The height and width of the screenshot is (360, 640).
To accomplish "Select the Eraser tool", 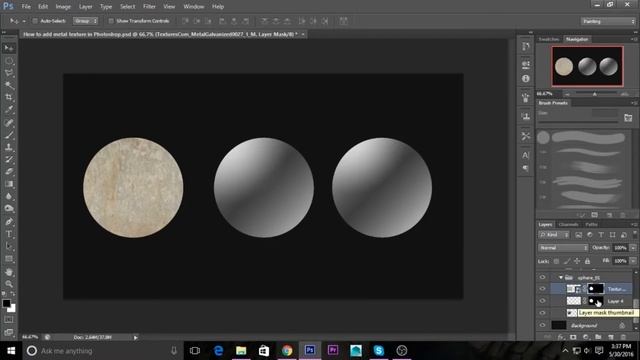I will click(9, 171).
